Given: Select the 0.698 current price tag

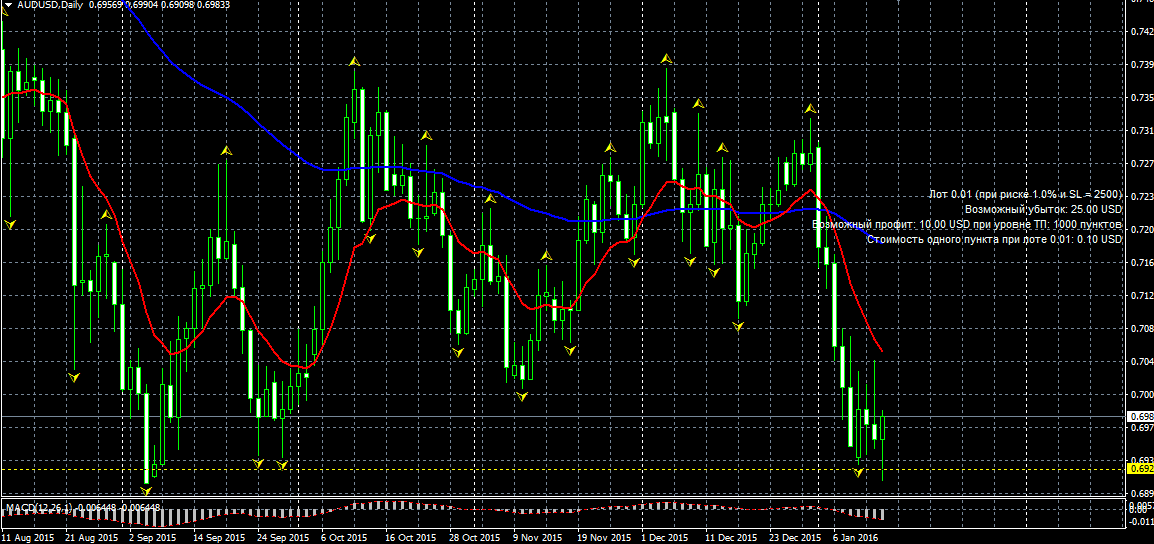Looking at the screenshot, I should click(1141, 417).
